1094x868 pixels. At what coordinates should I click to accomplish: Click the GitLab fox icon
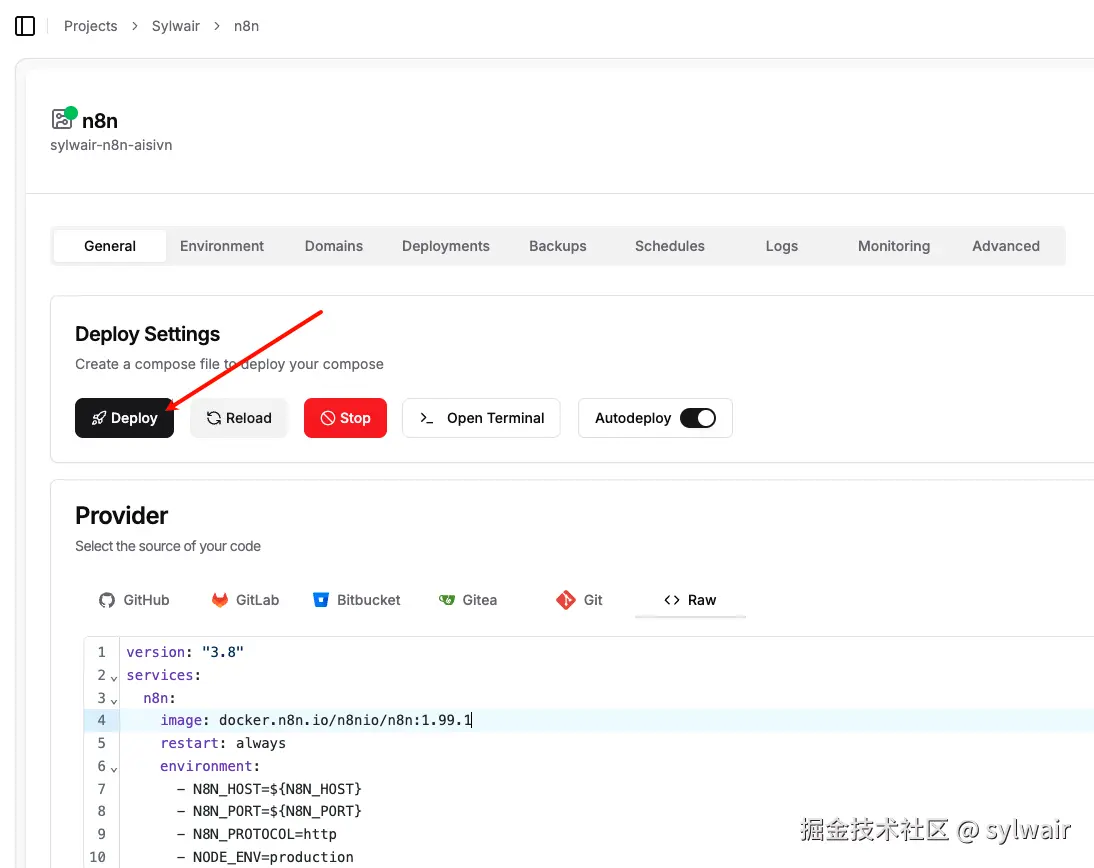(x=220, y=600)
